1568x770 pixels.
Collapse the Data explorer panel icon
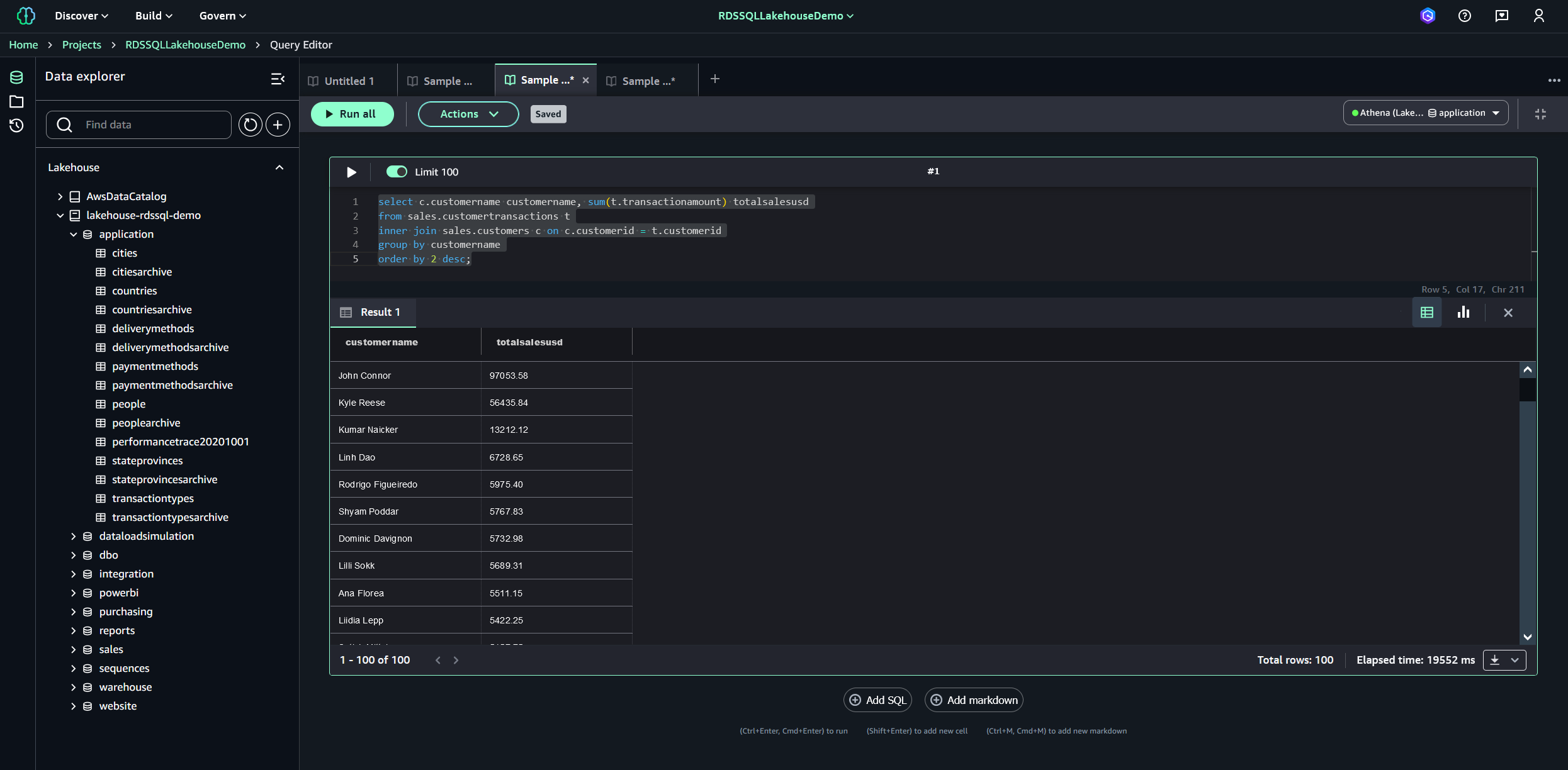pyautogui.click(x=278, y=79)
